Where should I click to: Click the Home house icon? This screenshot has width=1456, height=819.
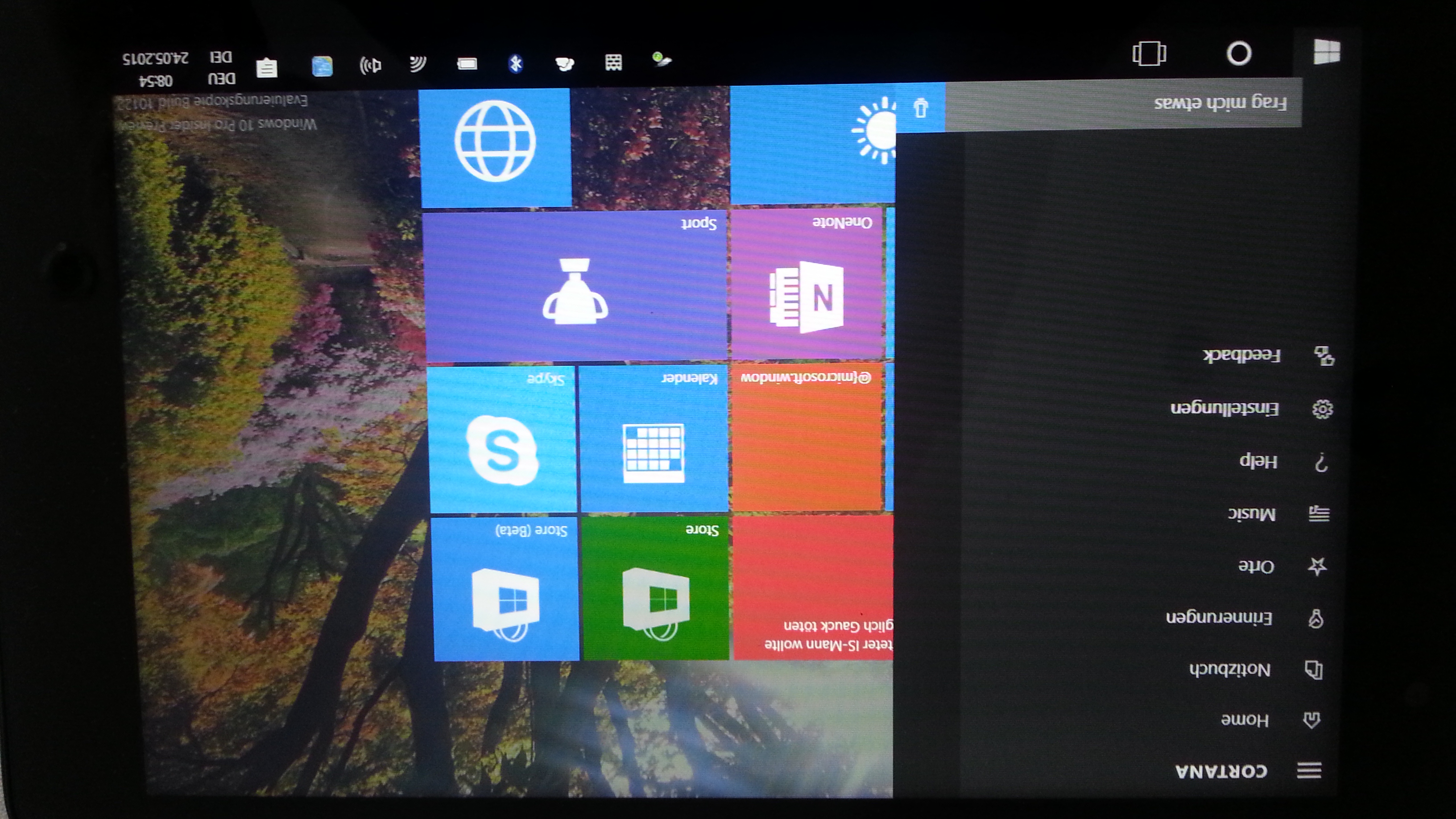[1311, 720]
